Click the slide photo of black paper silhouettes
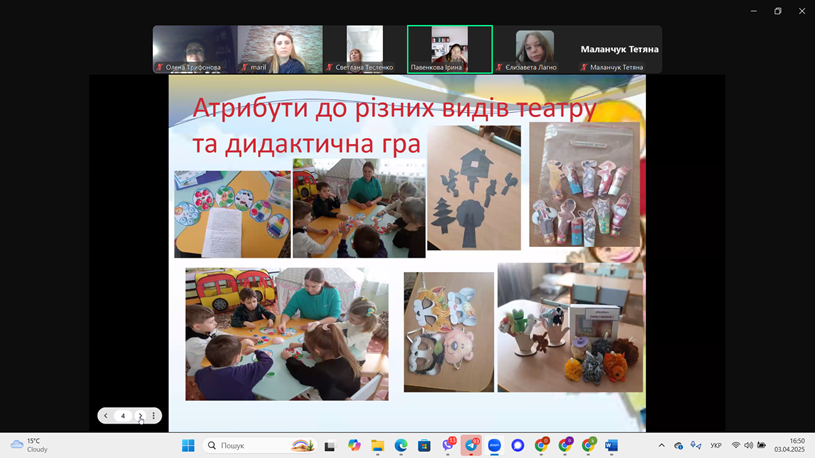Viewport: 815px width, 458px height. (x=474, y=188)
